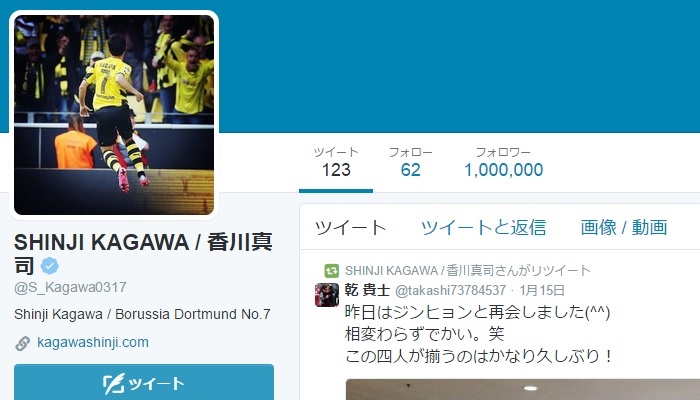Click the link chain icon near kagawashinji.com
This screenshot has width=700, height=400.
click(x=22, y=343)
